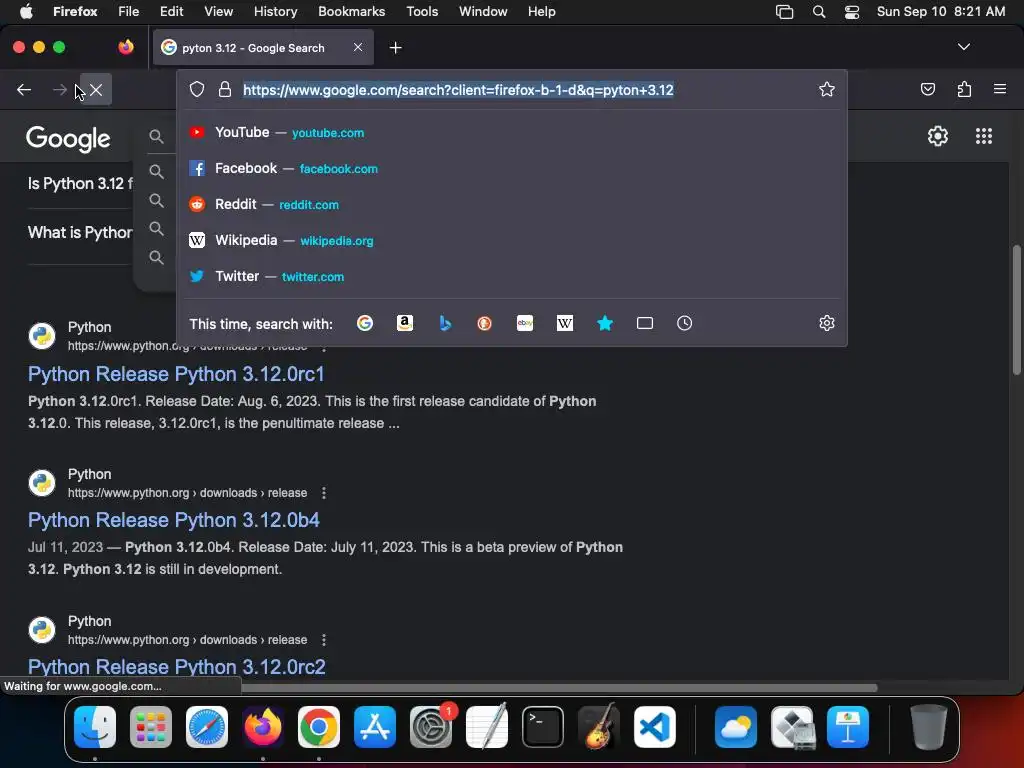The height and width of the screenshot is (768, 1024).
Task: Open tracking protection shield icon
Action: tap(197, 89)
